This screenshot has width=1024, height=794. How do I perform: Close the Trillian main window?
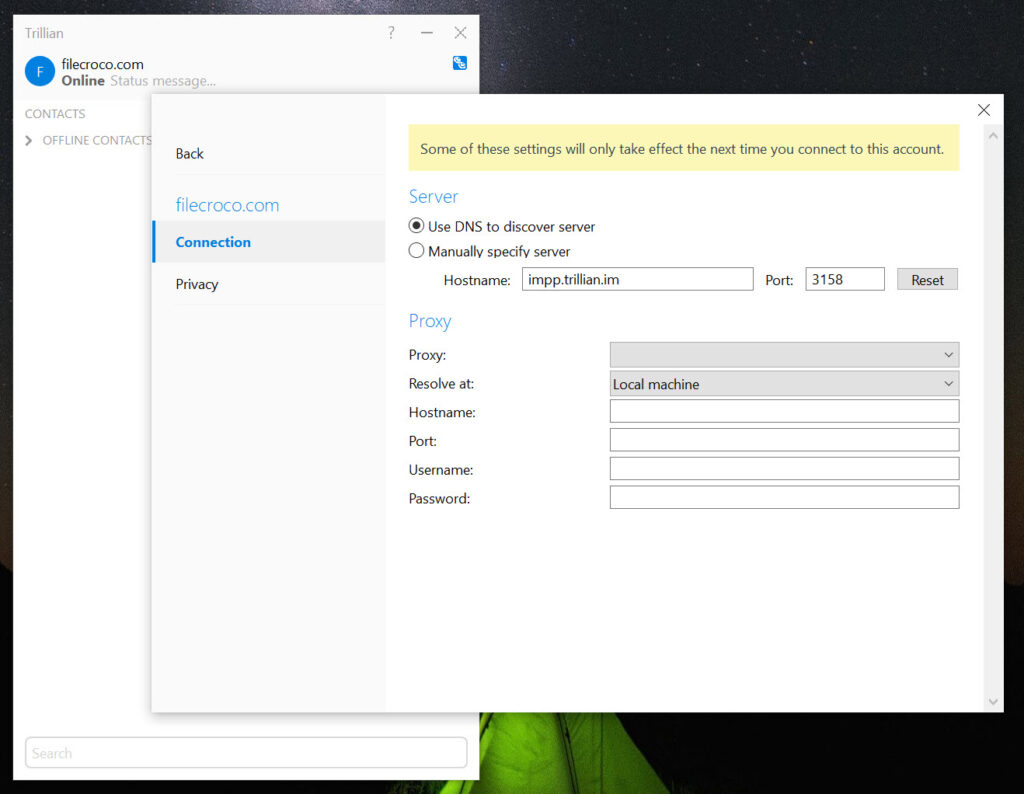click(x=460, y=33)
